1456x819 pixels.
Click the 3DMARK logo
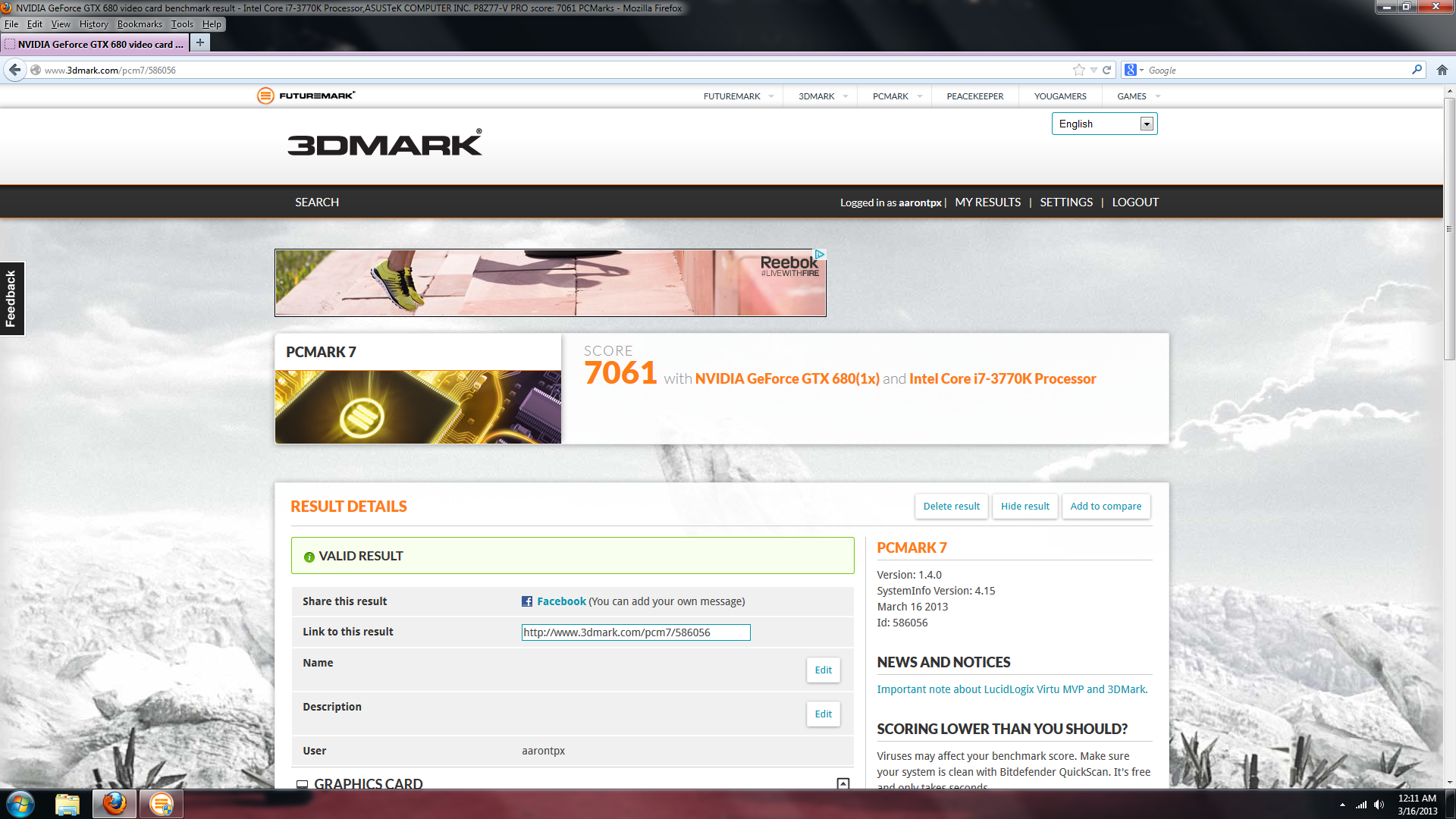(x=384, y=143)
